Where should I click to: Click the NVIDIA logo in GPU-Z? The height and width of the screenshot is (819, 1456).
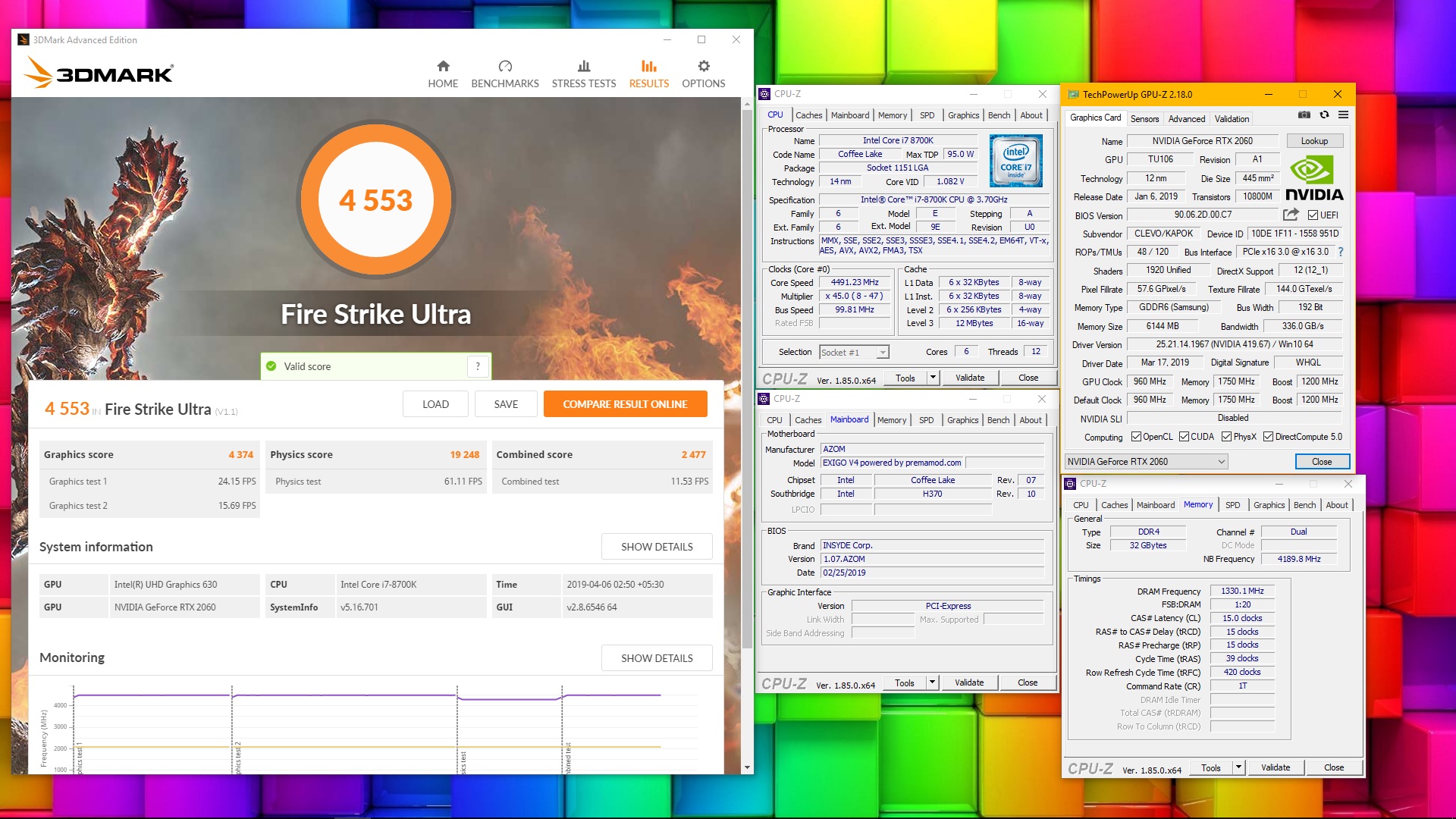coord(1314,178)
